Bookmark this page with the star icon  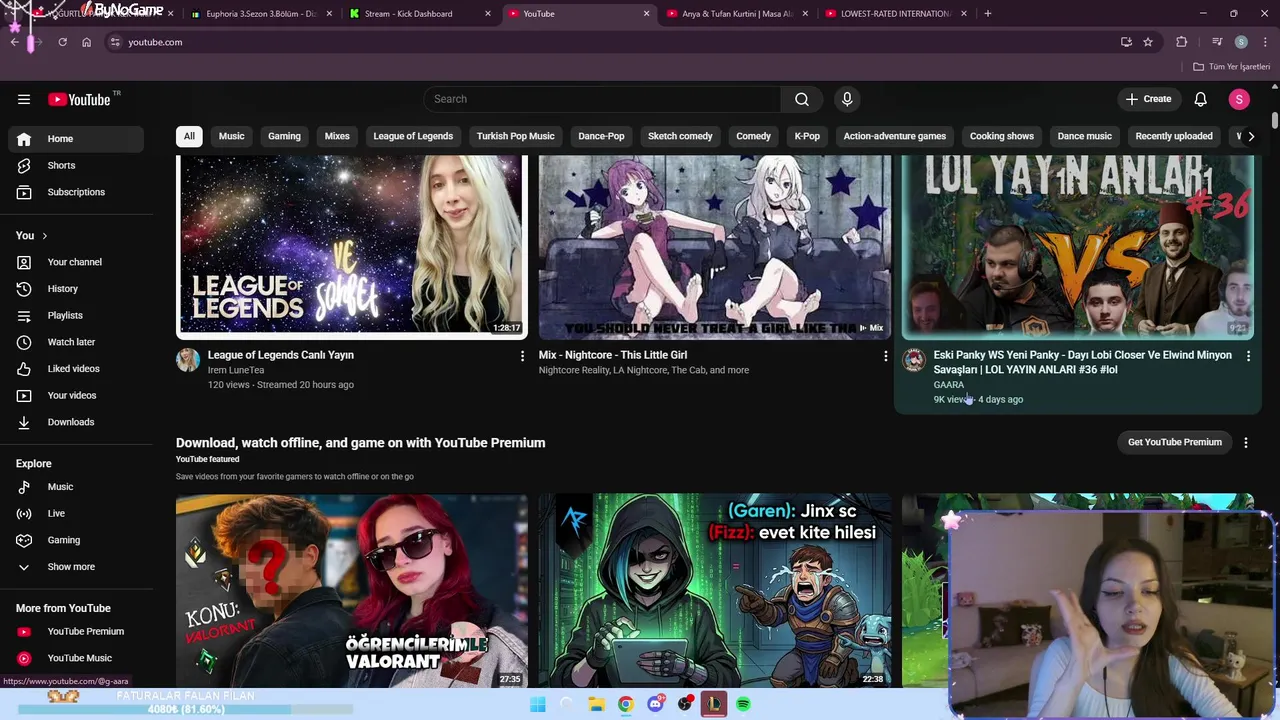[x=1148, y=42]
